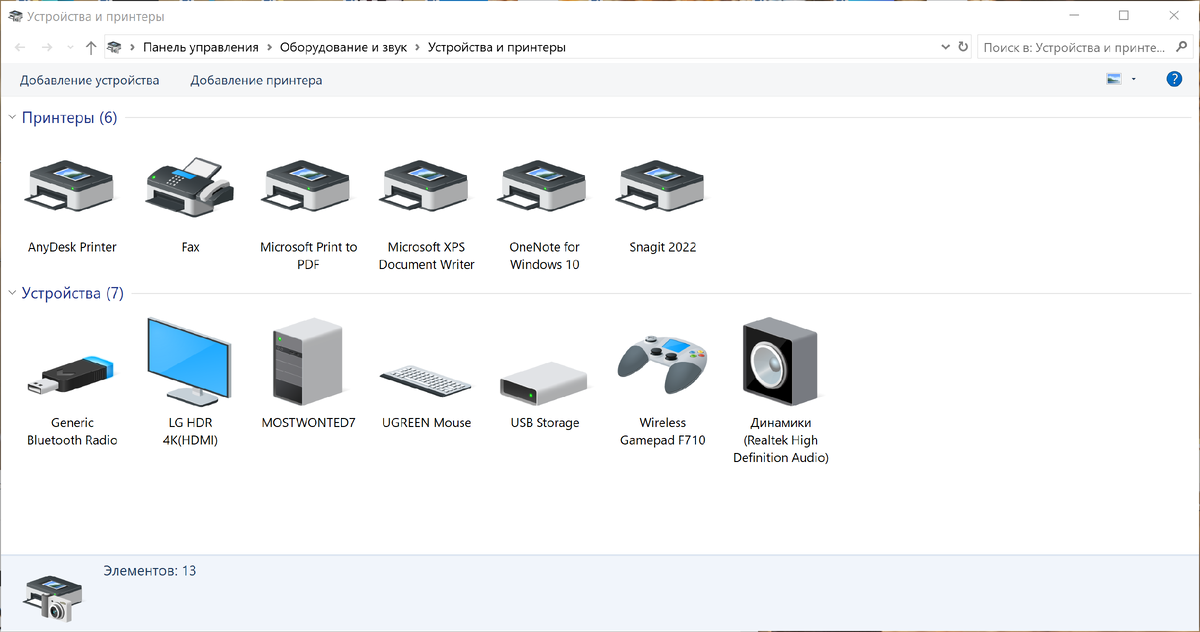1200x632 pixels.
Task: Open address bar history dropdown
Action: pyautogui.click(x=946, y=47)
